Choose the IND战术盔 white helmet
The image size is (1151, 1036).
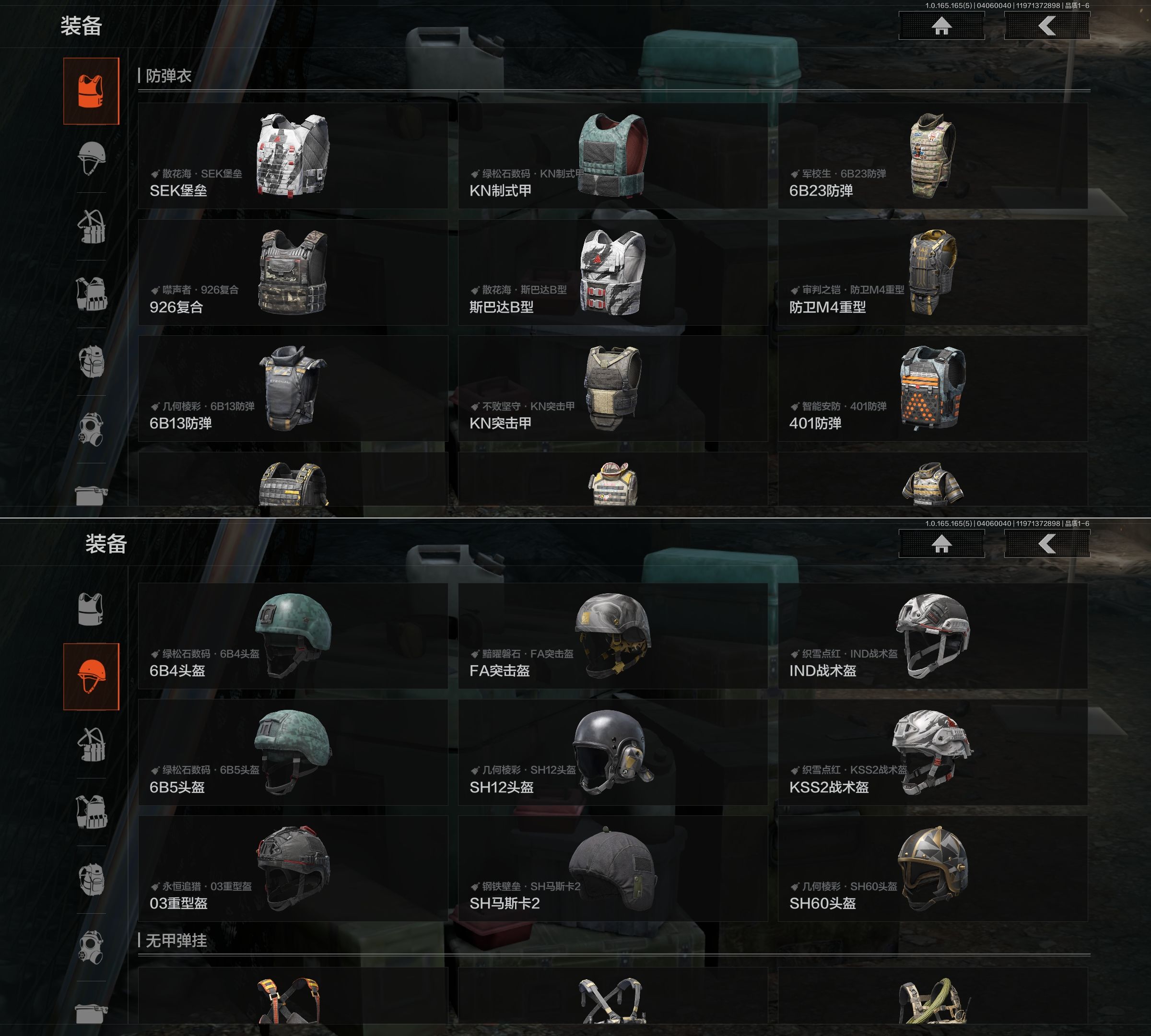[932, 636]
